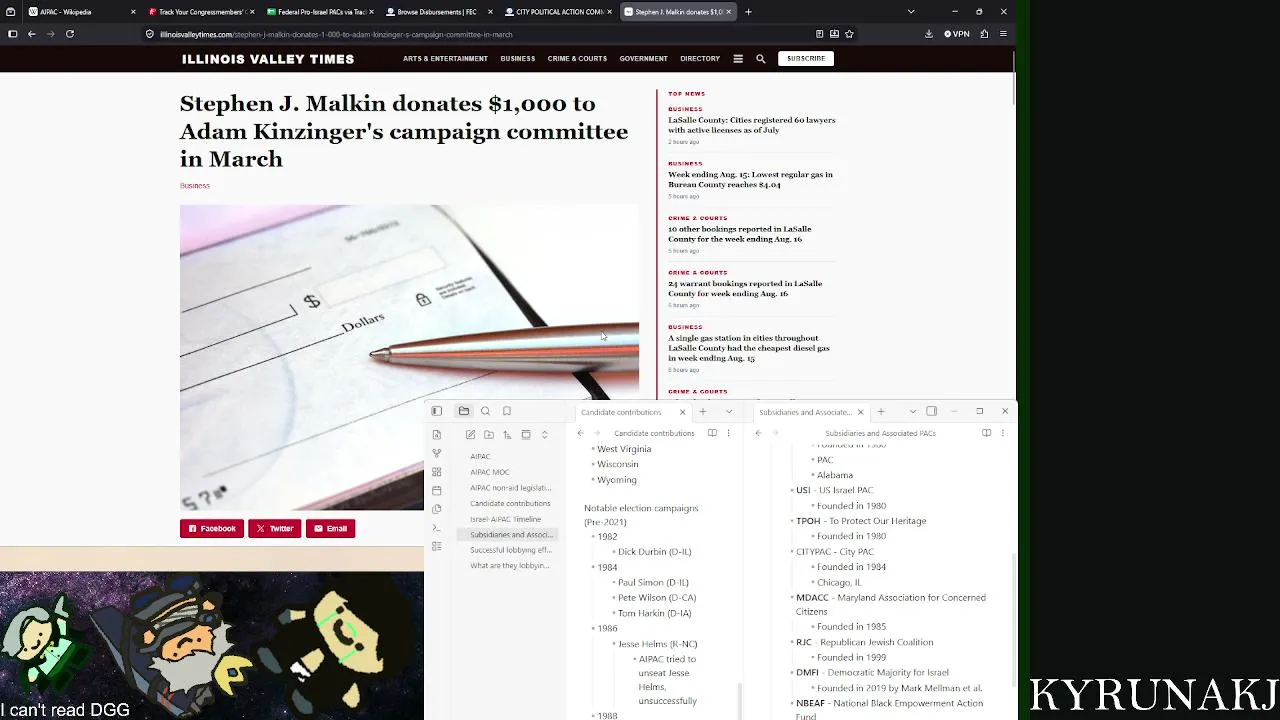This screenshot has height=720, width=1280.
Task: Reload the page in the browser
Action: pos(70,34)
